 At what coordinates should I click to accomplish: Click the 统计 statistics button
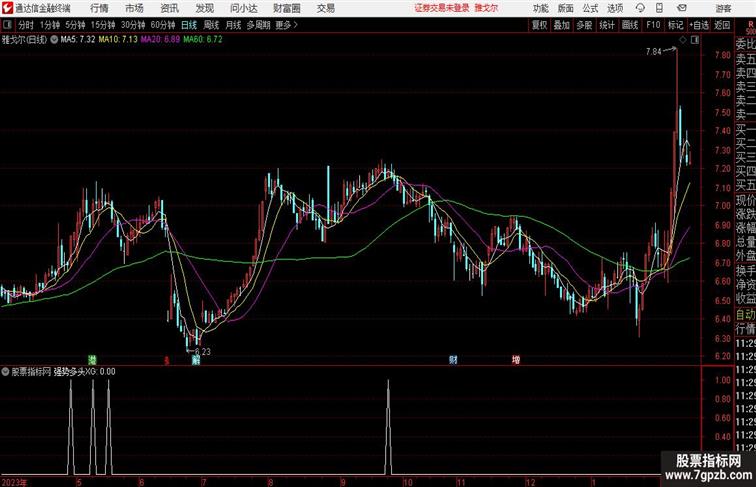[607, 25]
